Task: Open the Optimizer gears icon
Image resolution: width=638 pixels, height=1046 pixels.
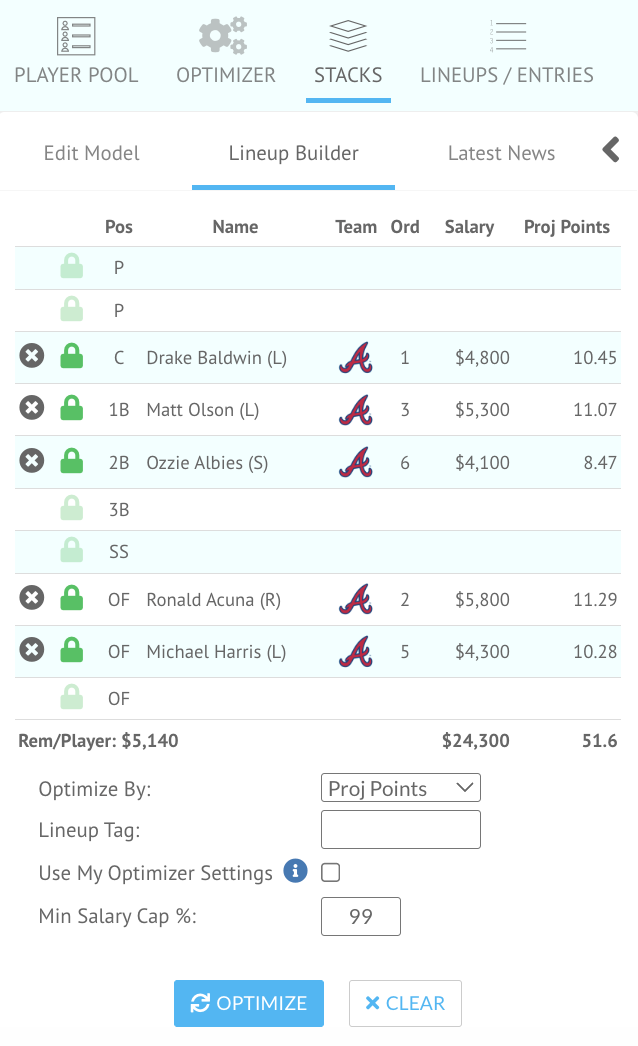Action: 223,36
